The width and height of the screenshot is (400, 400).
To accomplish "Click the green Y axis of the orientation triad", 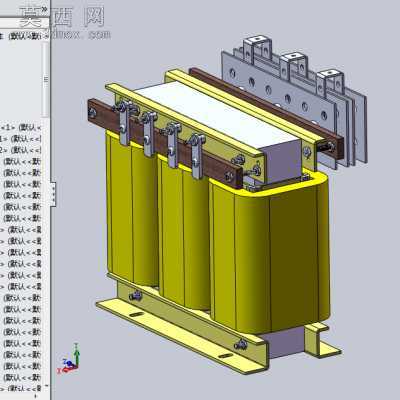I will click(77, 354).
